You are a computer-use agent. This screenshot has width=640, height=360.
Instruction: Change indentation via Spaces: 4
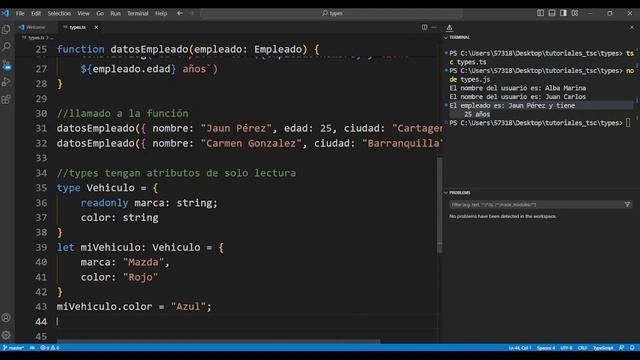(x=546, y=348)
